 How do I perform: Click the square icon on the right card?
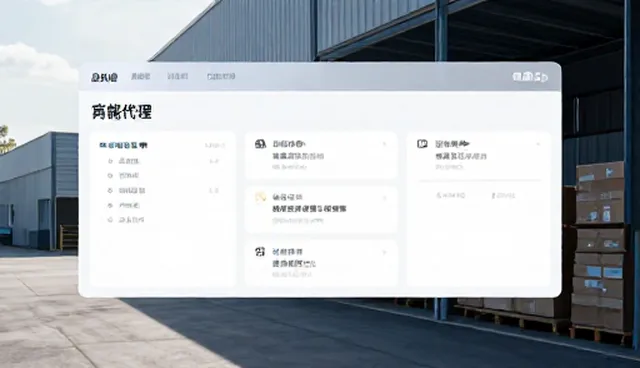pyautogui.click(x=422, y=144)
